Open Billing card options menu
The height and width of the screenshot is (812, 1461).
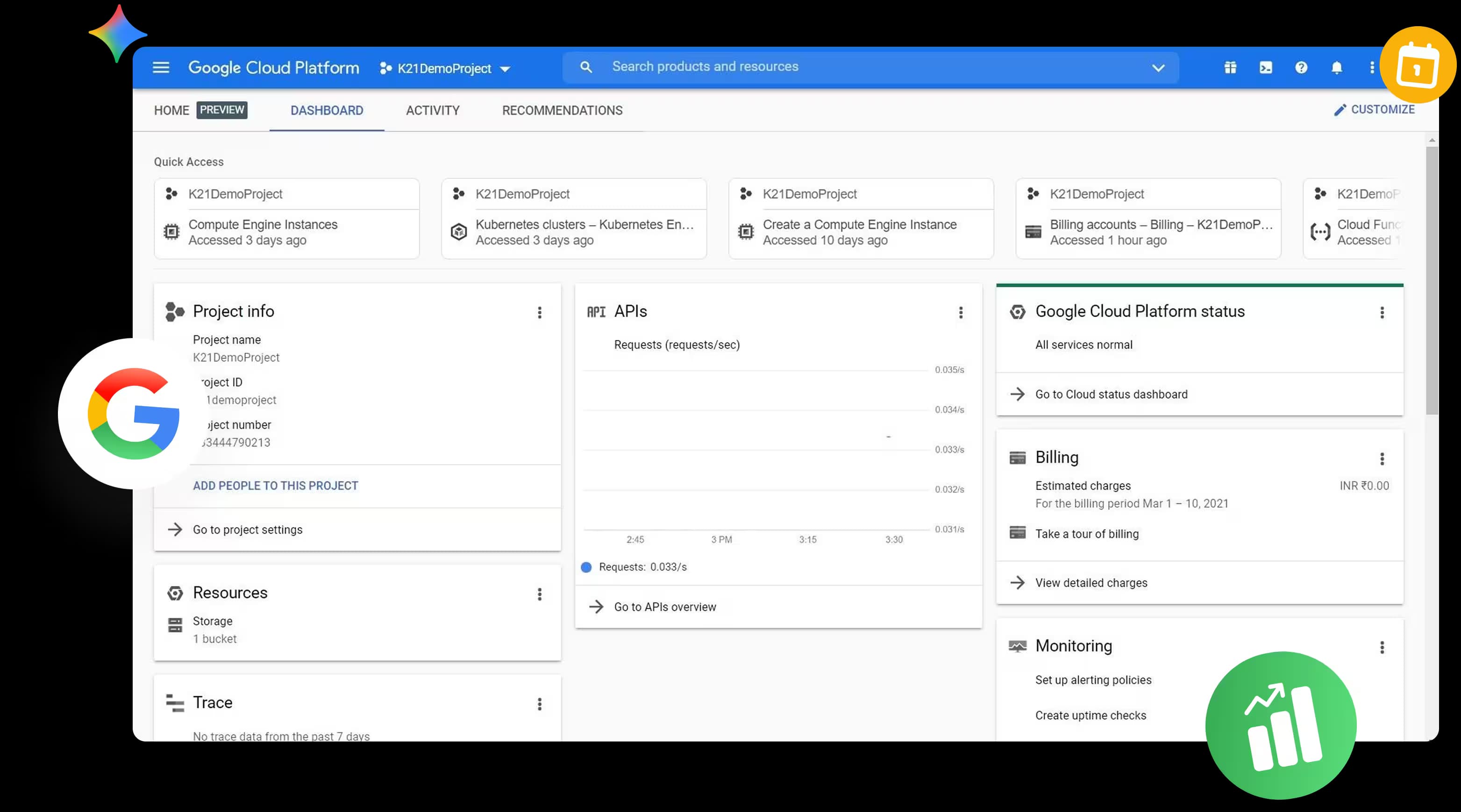[x=1382, y=459]
